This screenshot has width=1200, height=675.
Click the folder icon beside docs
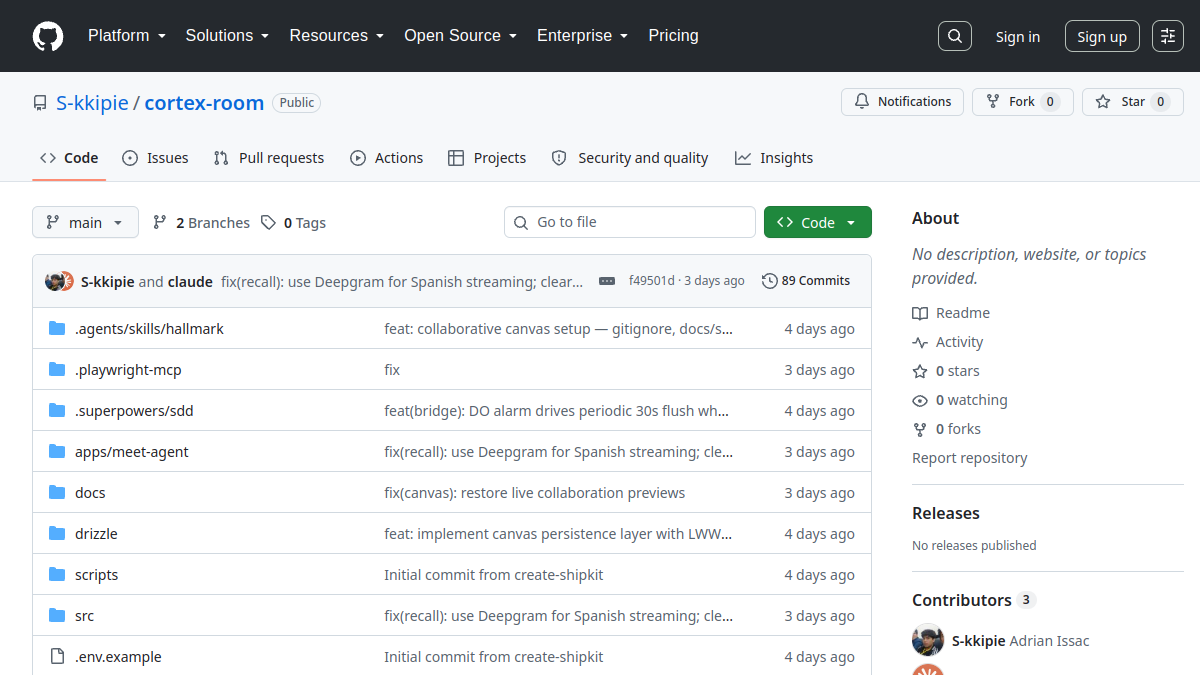(57, 493)
